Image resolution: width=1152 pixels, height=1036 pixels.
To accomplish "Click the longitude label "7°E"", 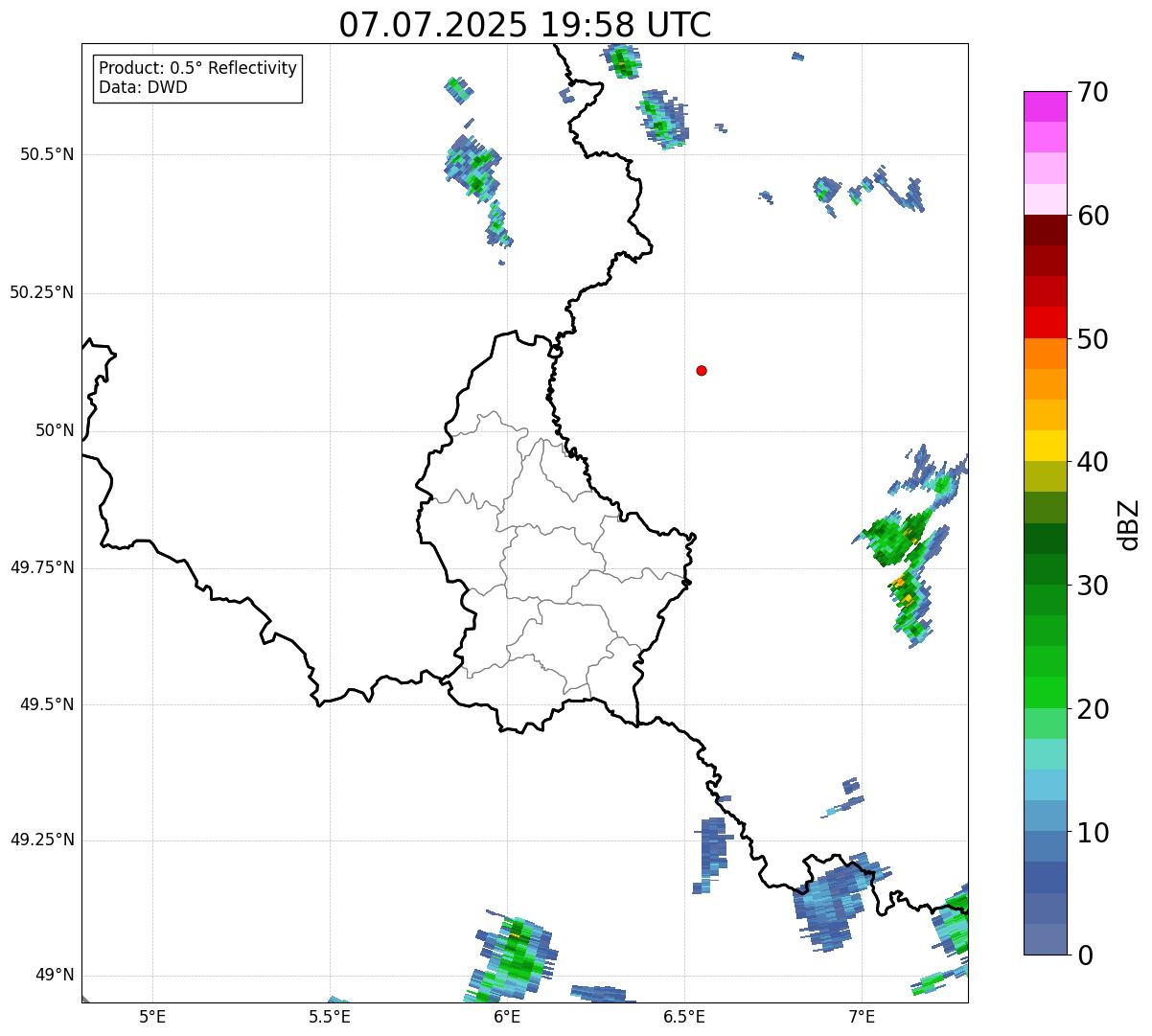I will pos(862,1017).
